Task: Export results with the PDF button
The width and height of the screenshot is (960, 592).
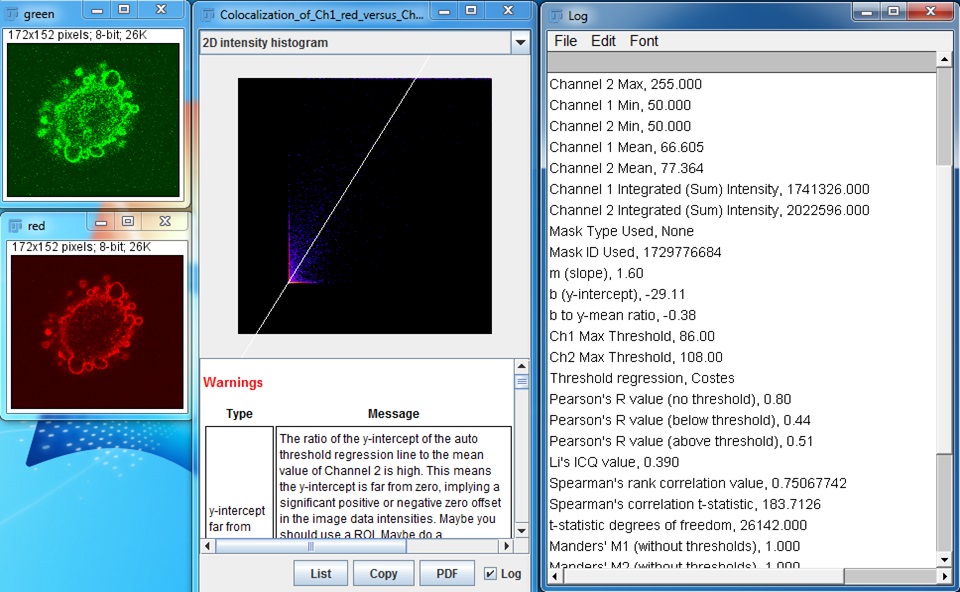Action: tap(447, 574)
